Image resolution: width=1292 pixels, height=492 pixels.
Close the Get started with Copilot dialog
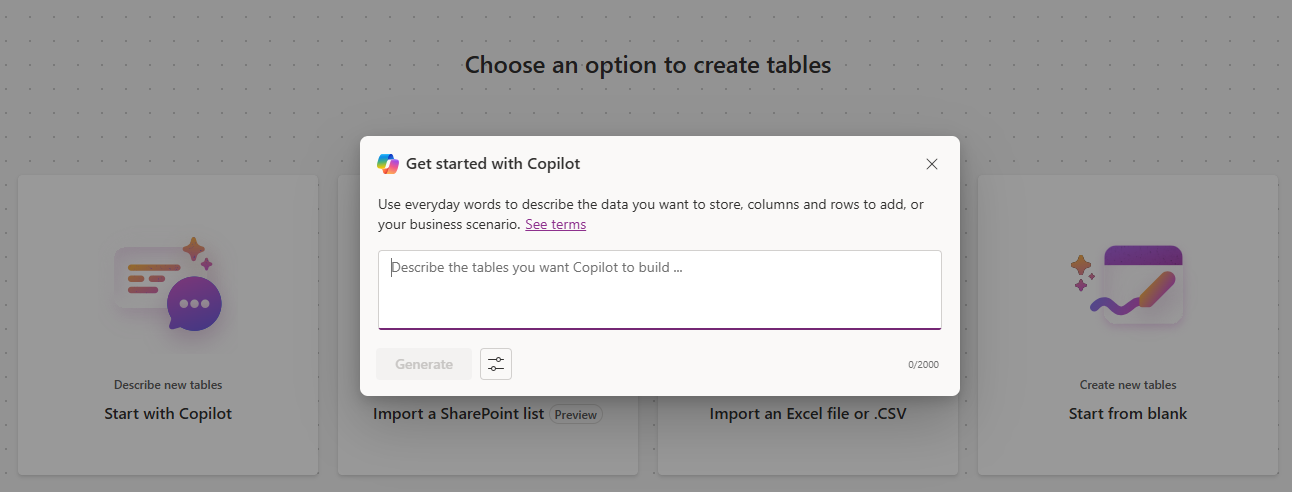(x=932, y=164)
